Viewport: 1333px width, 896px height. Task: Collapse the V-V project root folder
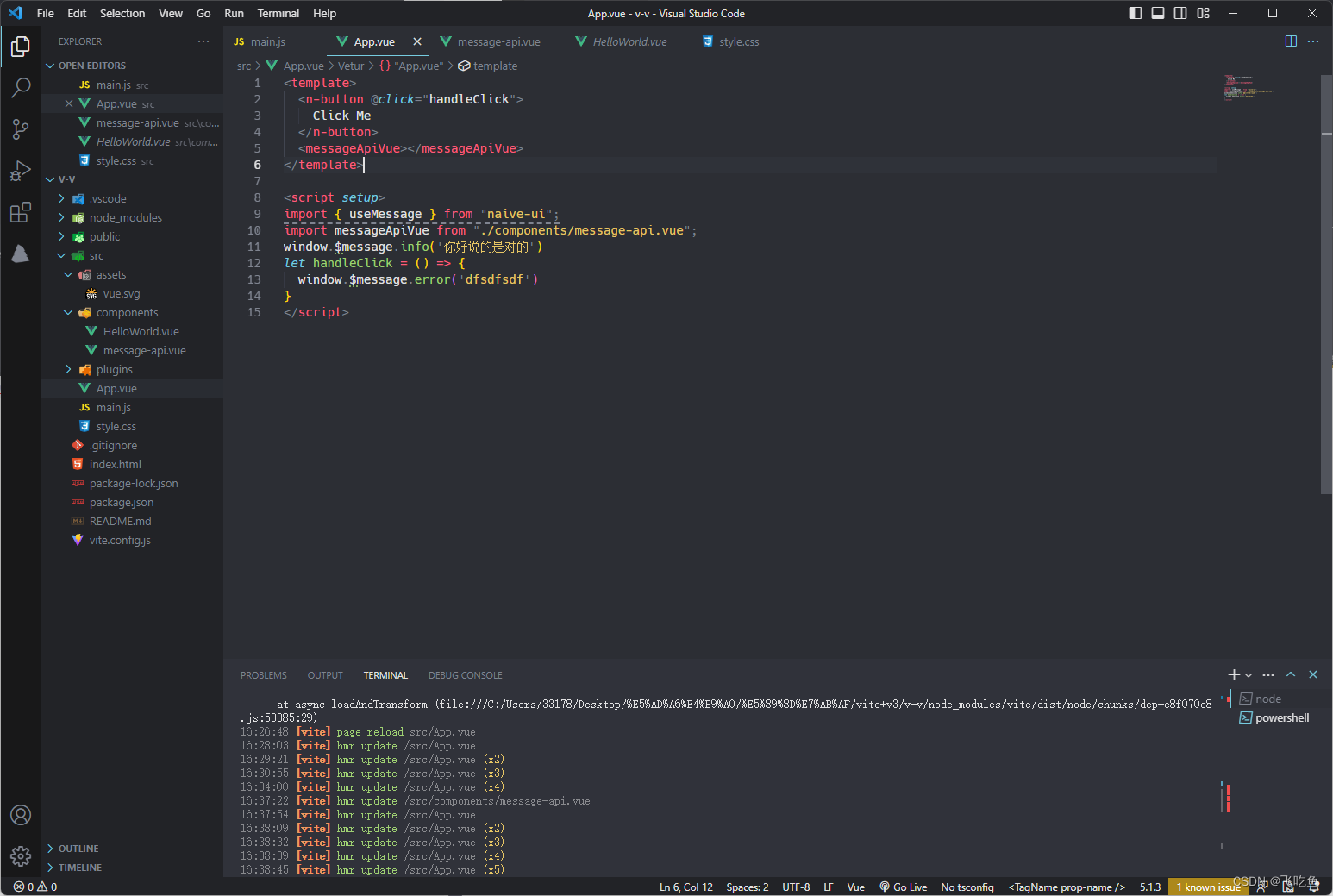[50, 179]
